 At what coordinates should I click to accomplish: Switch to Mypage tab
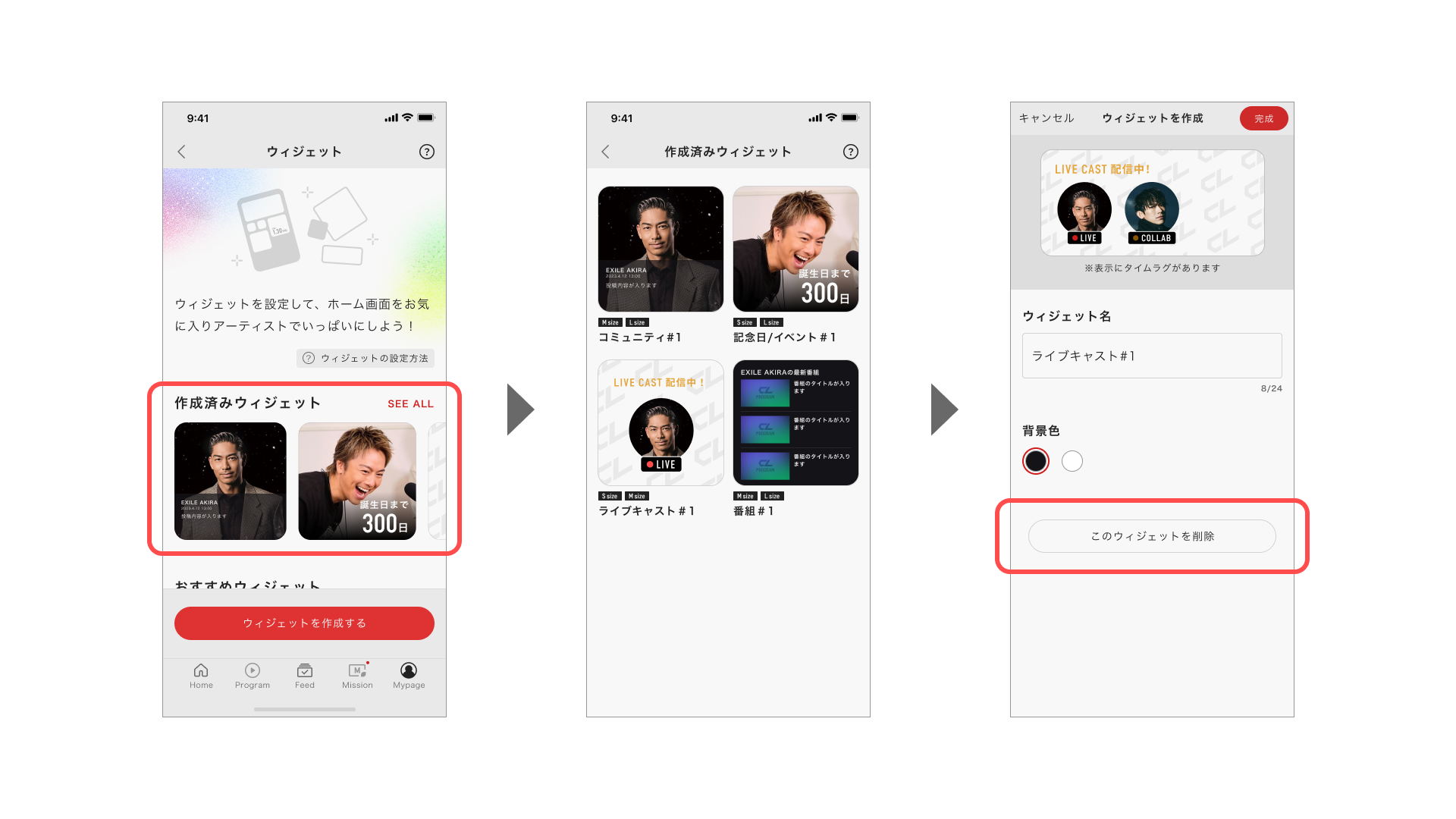coord(409,676)
